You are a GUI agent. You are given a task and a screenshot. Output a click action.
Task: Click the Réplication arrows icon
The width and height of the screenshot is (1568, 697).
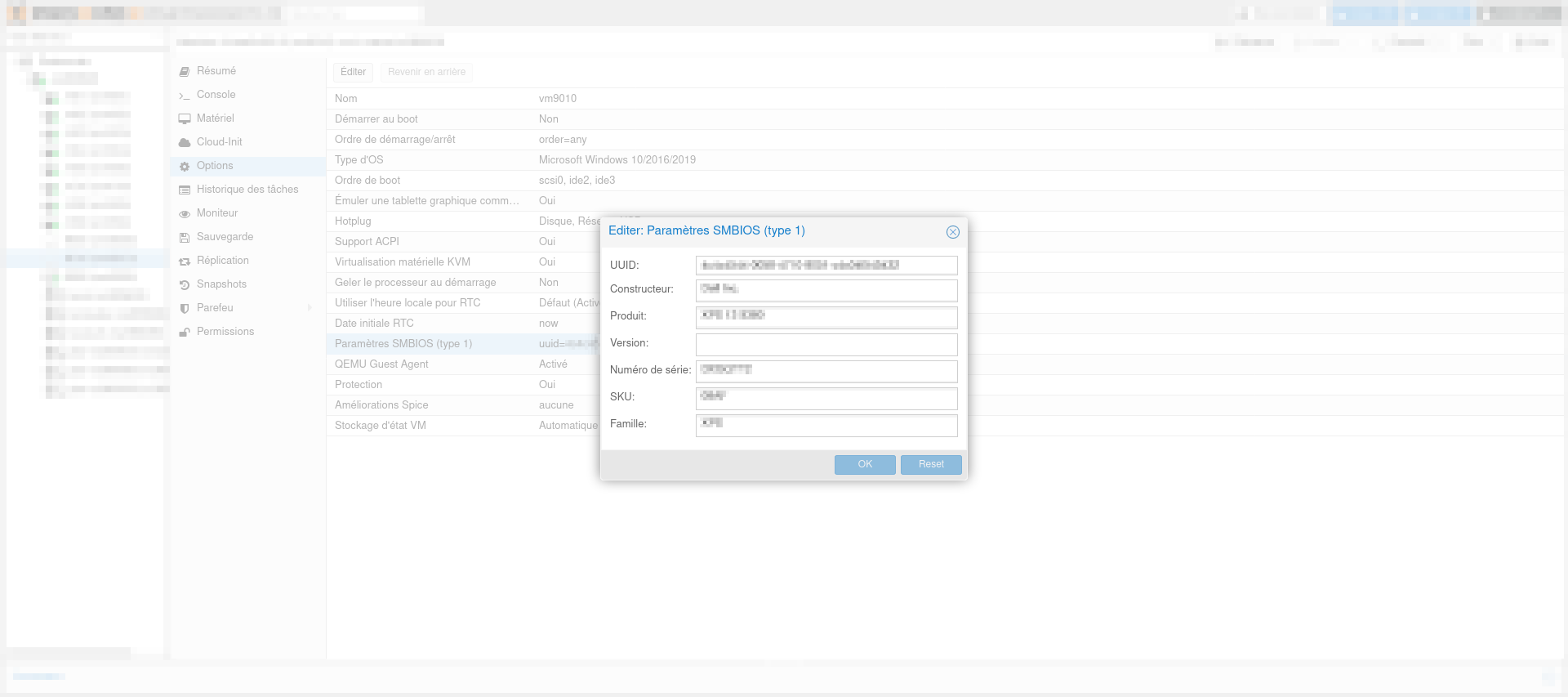(x=185, y=261)
